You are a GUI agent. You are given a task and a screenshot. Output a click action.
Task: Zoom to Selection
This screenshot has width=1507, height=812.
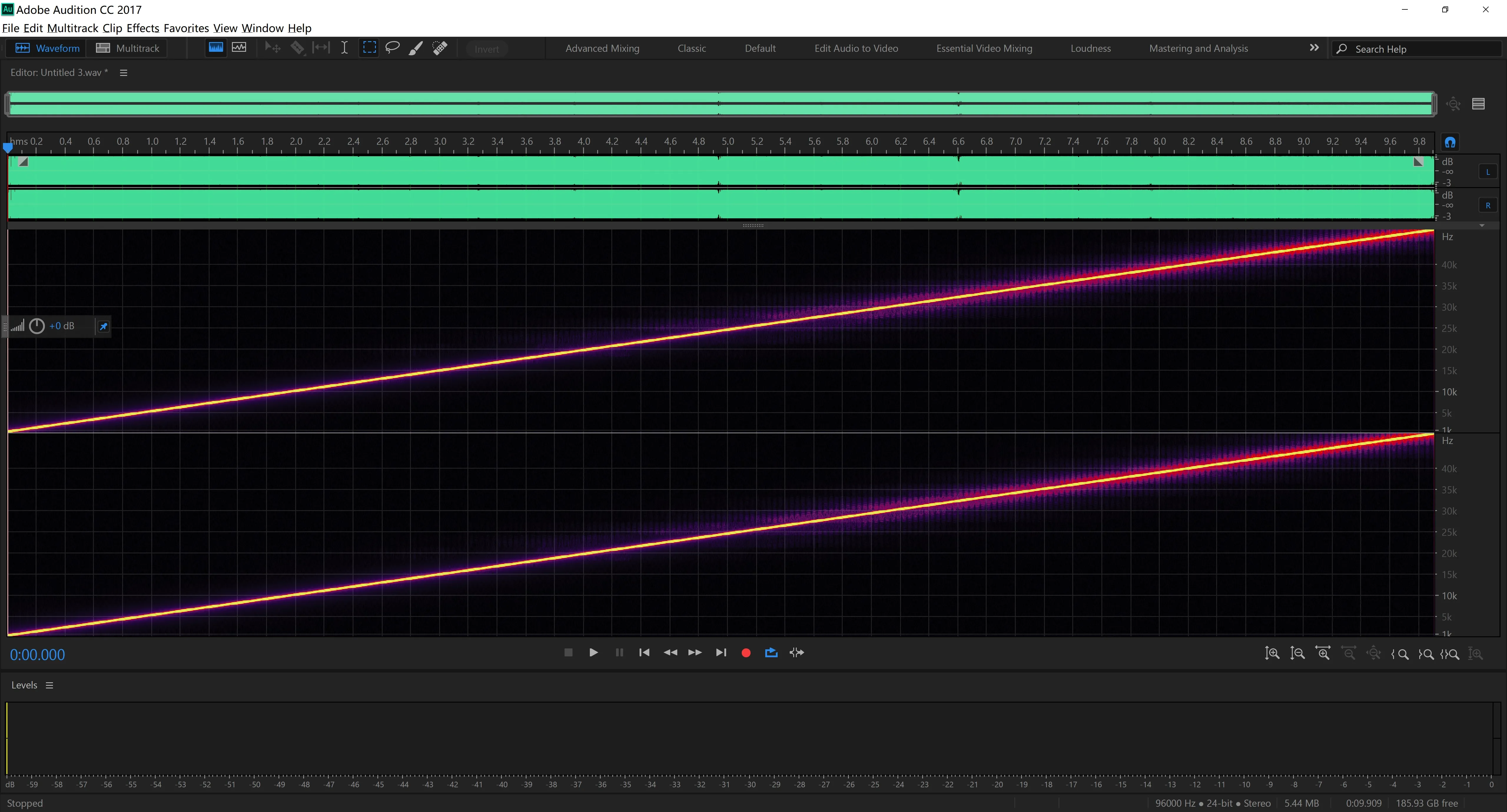coord(1450,654)
